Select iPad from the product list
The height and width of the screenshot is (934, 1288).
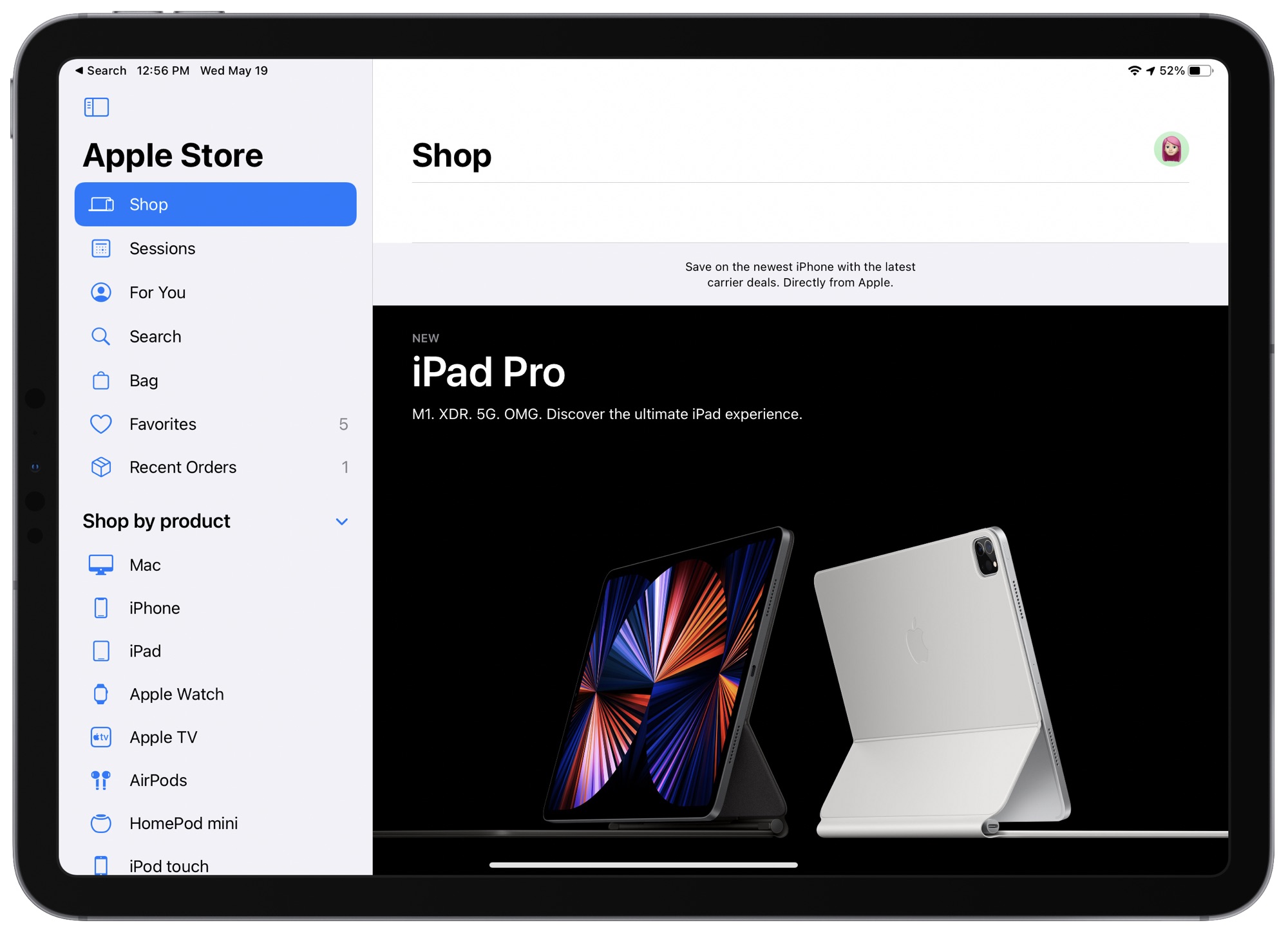[143, 652]
